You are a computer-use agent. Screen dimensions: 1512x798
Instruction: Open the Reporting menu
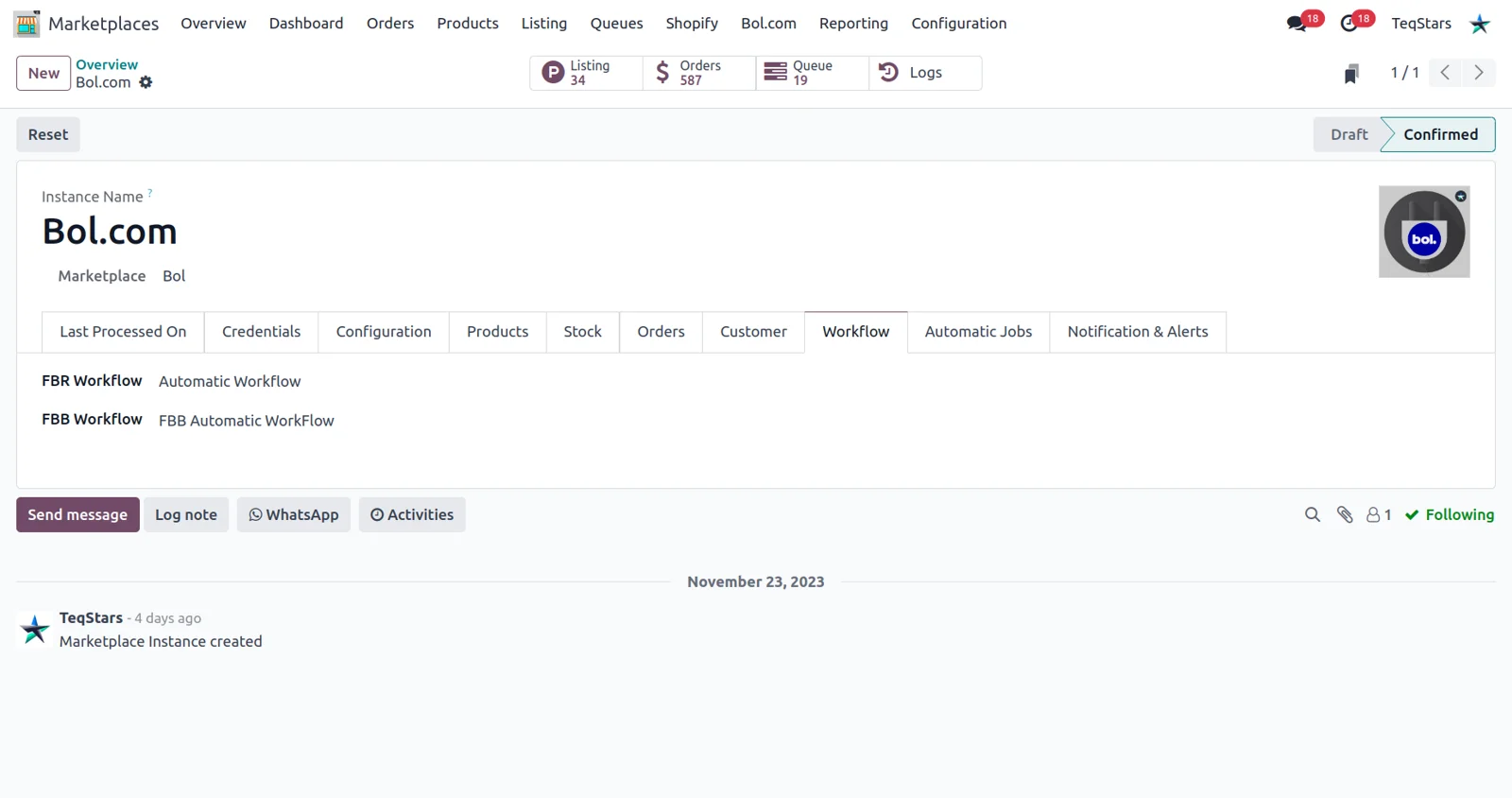tap(853, 24)
